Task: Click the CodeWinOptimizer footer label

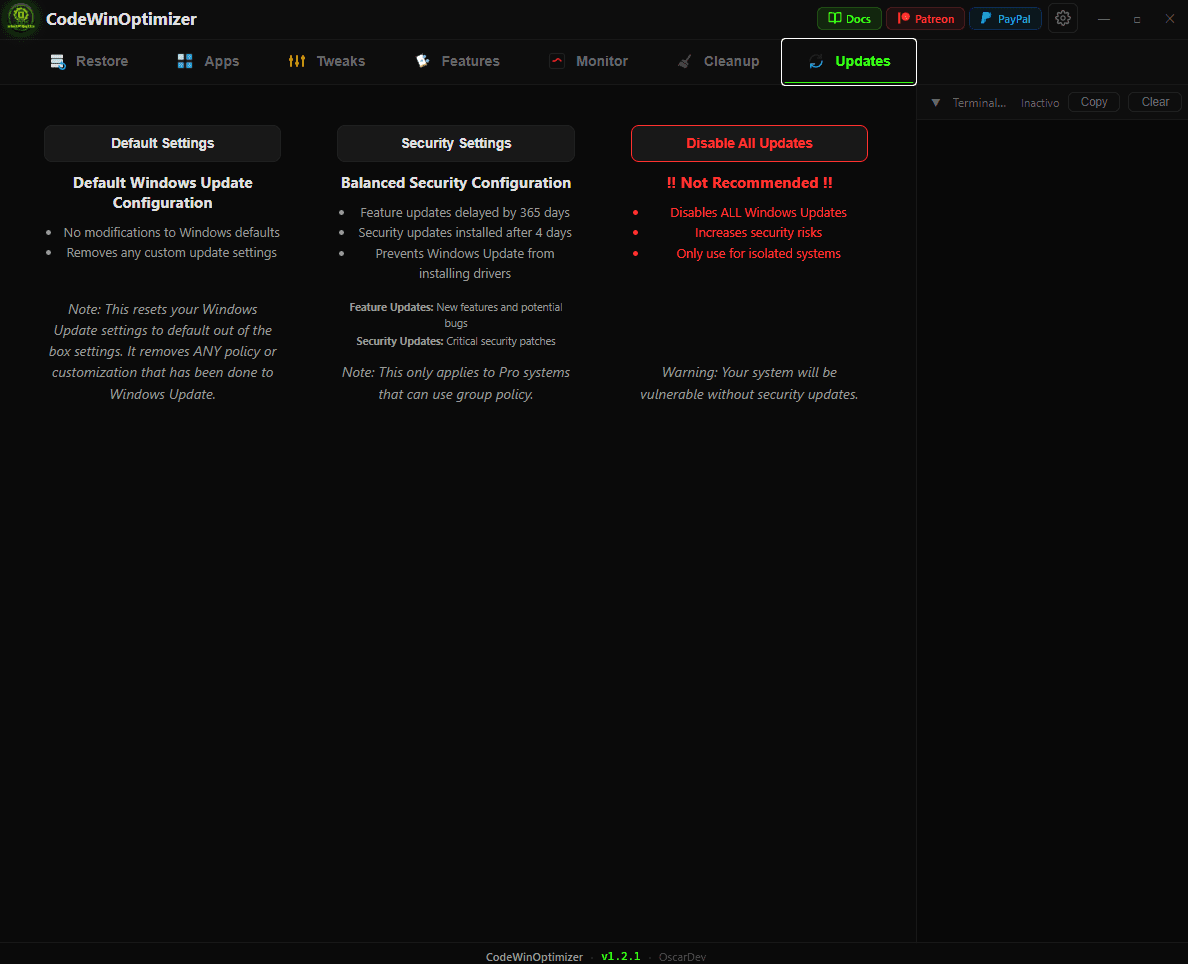Action: (534, 956)
